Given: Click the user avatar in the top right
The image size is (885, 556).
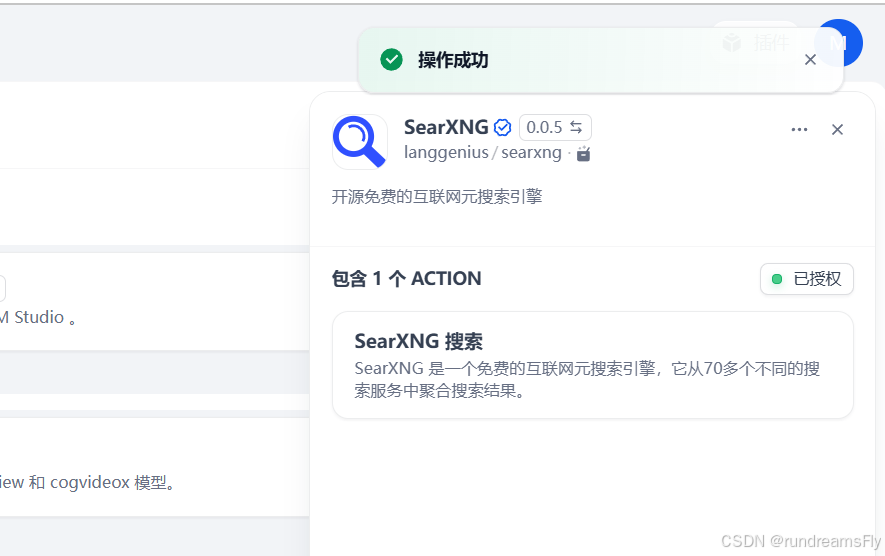Looking at the screenshot, I should click(839, 43).
